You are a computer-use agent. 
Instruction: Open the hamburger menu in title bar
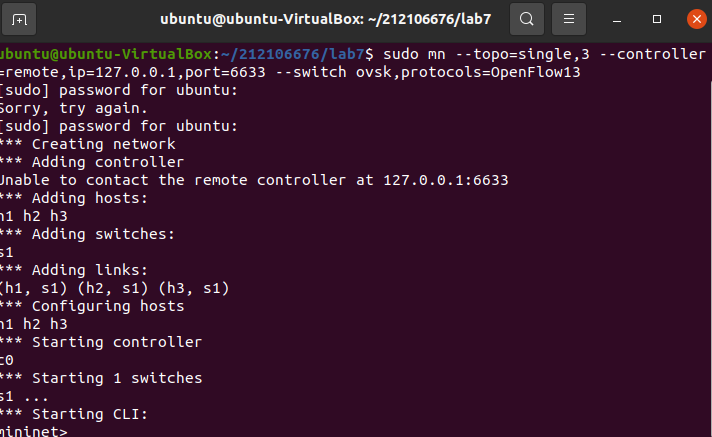(569, 19)
